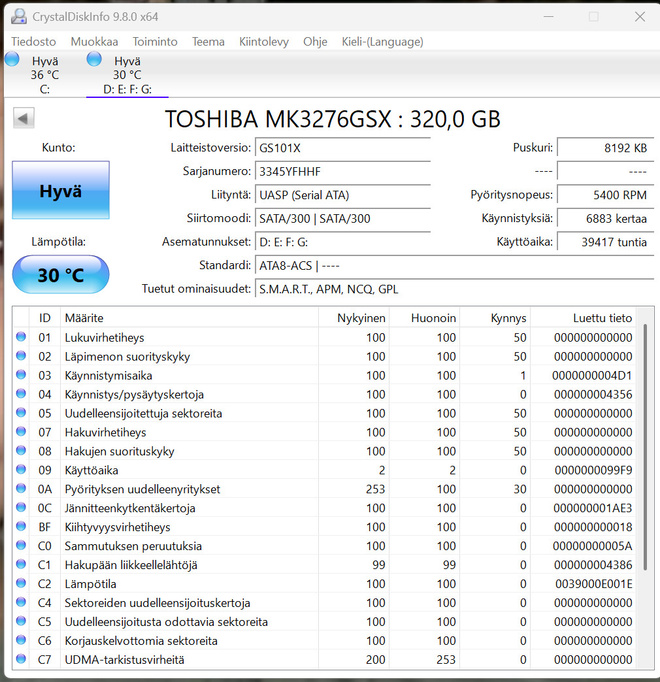Click status orb for Lämpötila C2 row
This screenshot has width=660, height=682.
click(x=21, y=583)
